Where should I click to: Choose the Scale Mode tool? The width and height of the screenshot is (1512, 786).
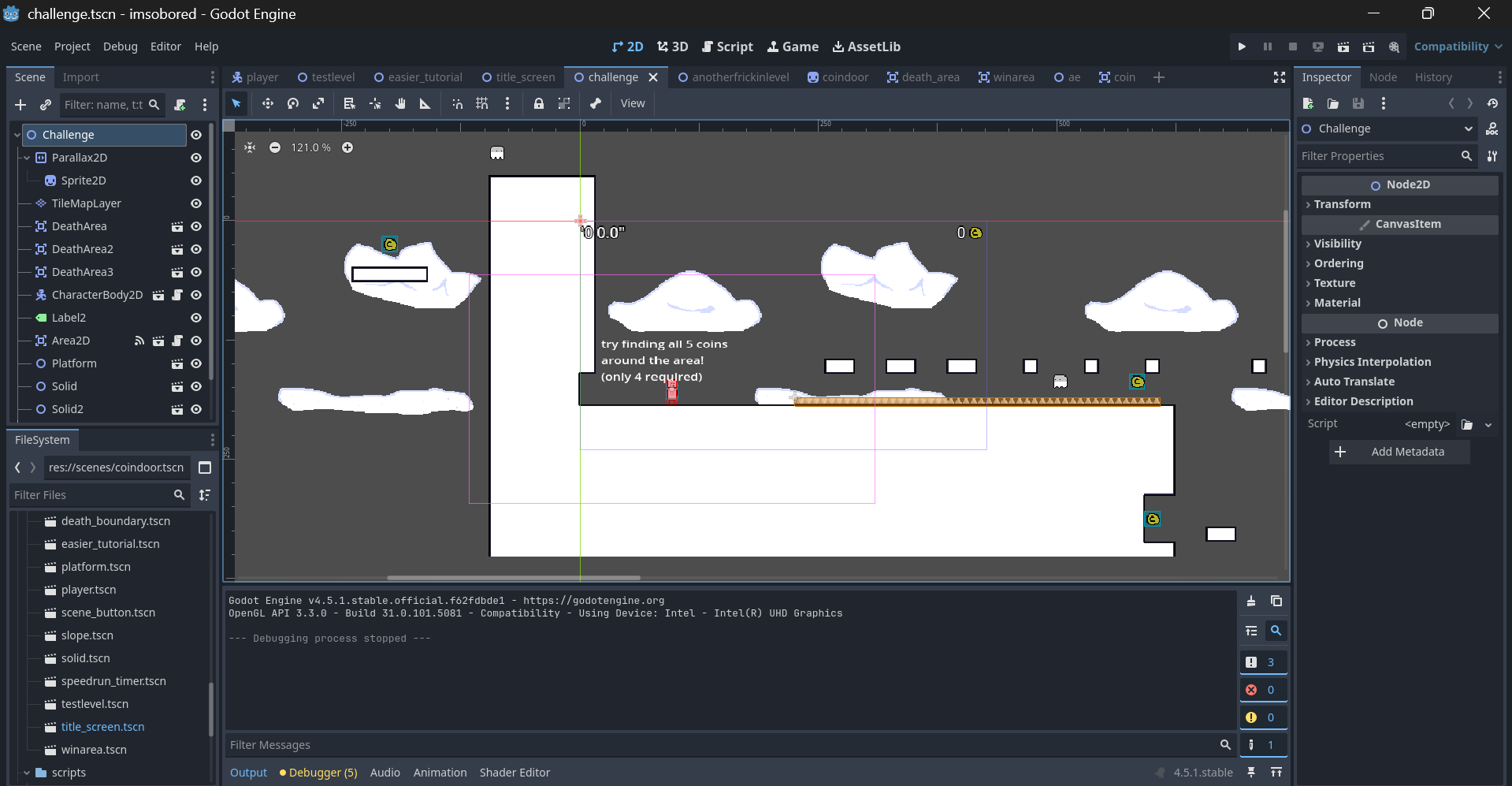pyautogui.click(x=318, y=103)
